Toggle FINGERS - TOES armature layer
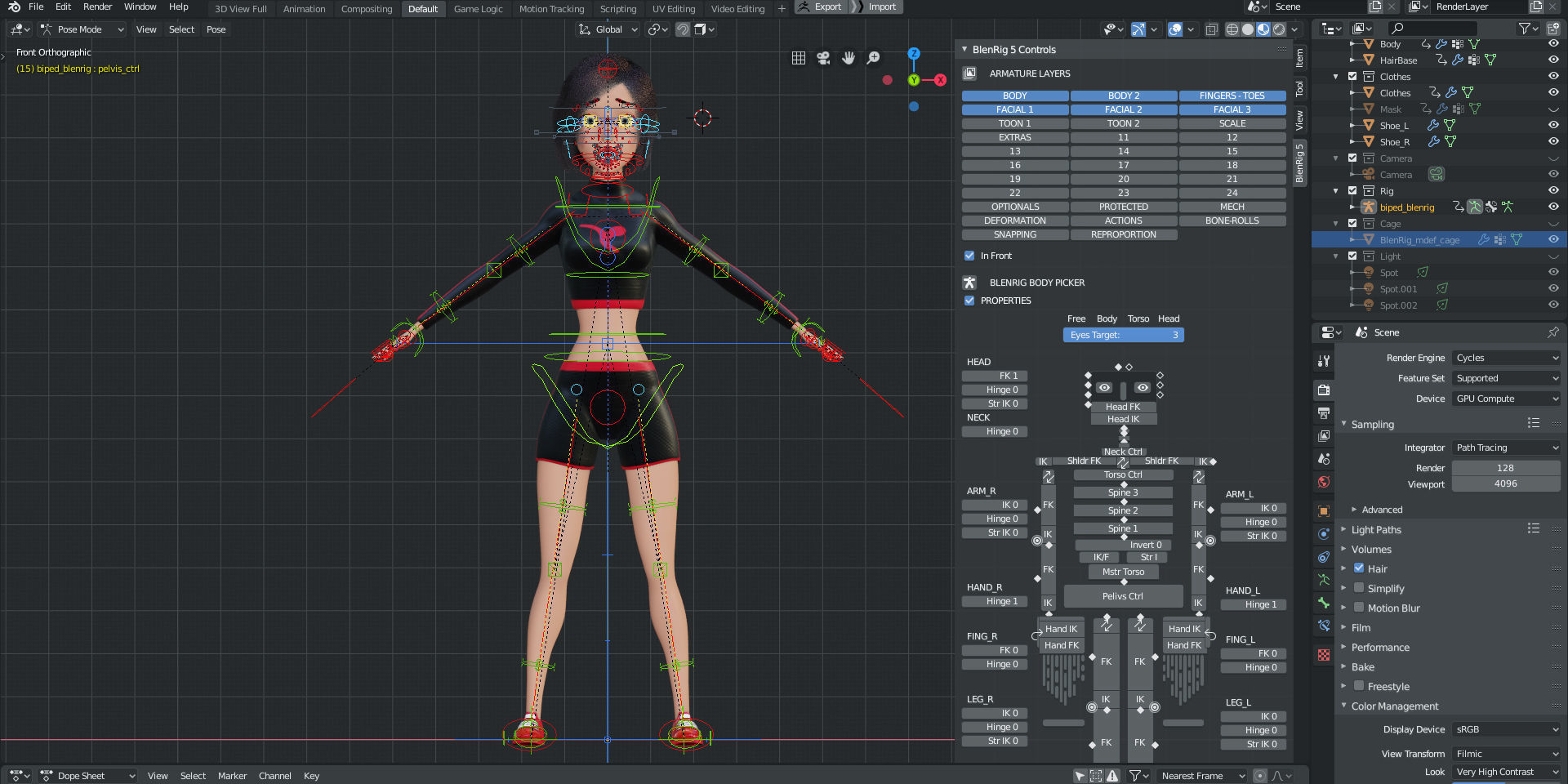1568x784 pixels. pyautogui.click(x=1232, y=96)
